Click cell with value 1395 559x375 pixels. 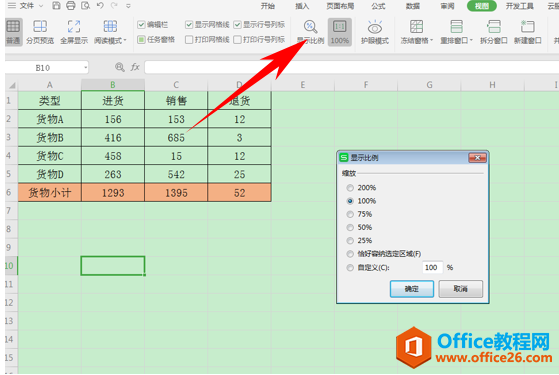[x=176, y=193]
